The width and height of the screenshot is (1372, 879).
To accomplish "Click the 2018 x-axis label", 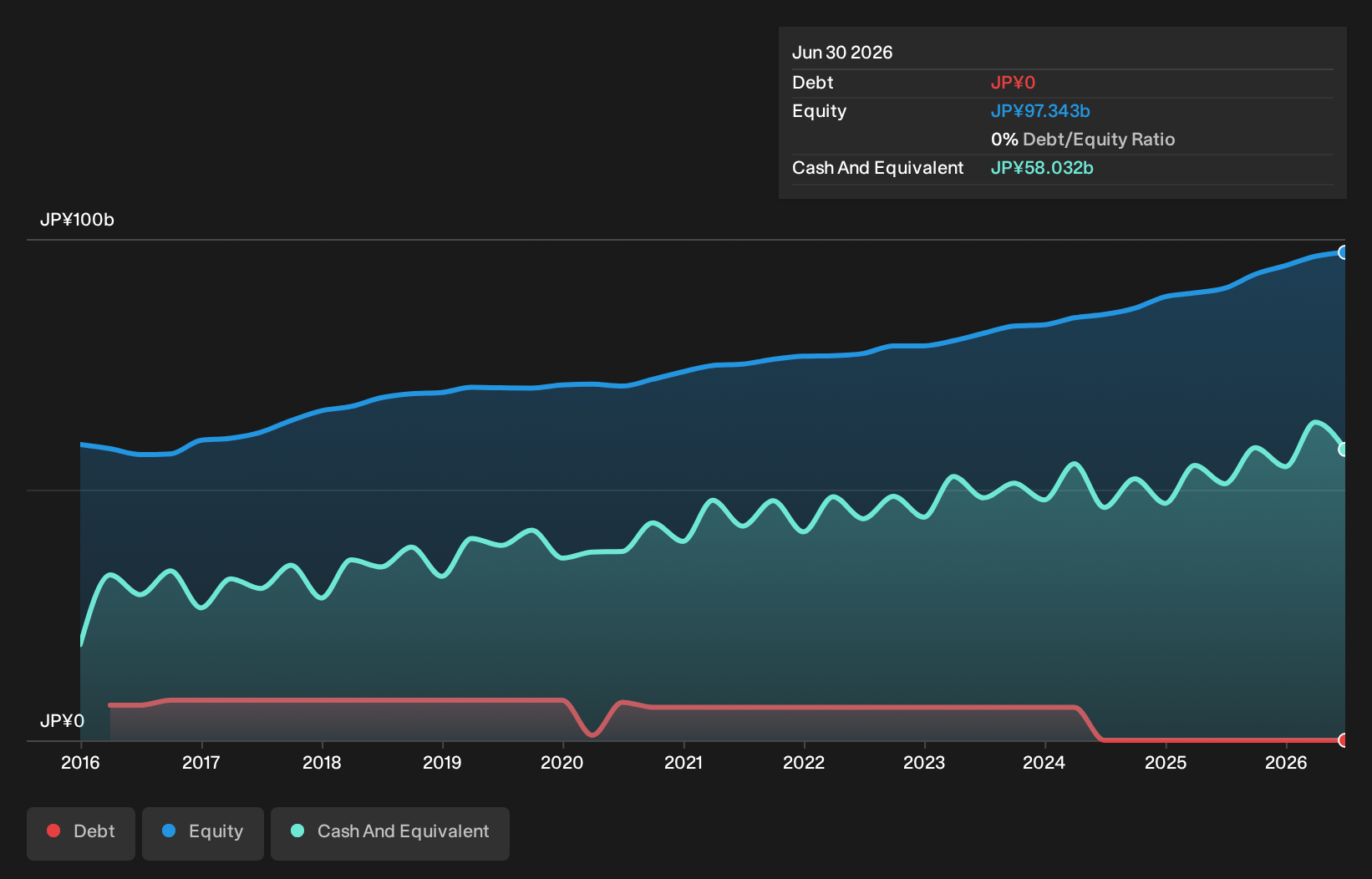I will click(322, 763).
